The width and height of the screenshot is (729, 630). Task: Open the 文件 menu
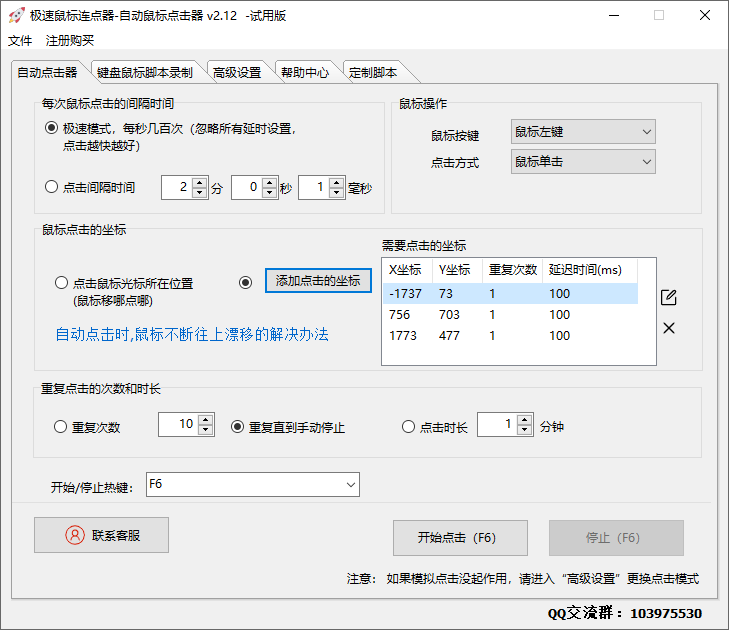pyautogui.click(x=20, y=40)
